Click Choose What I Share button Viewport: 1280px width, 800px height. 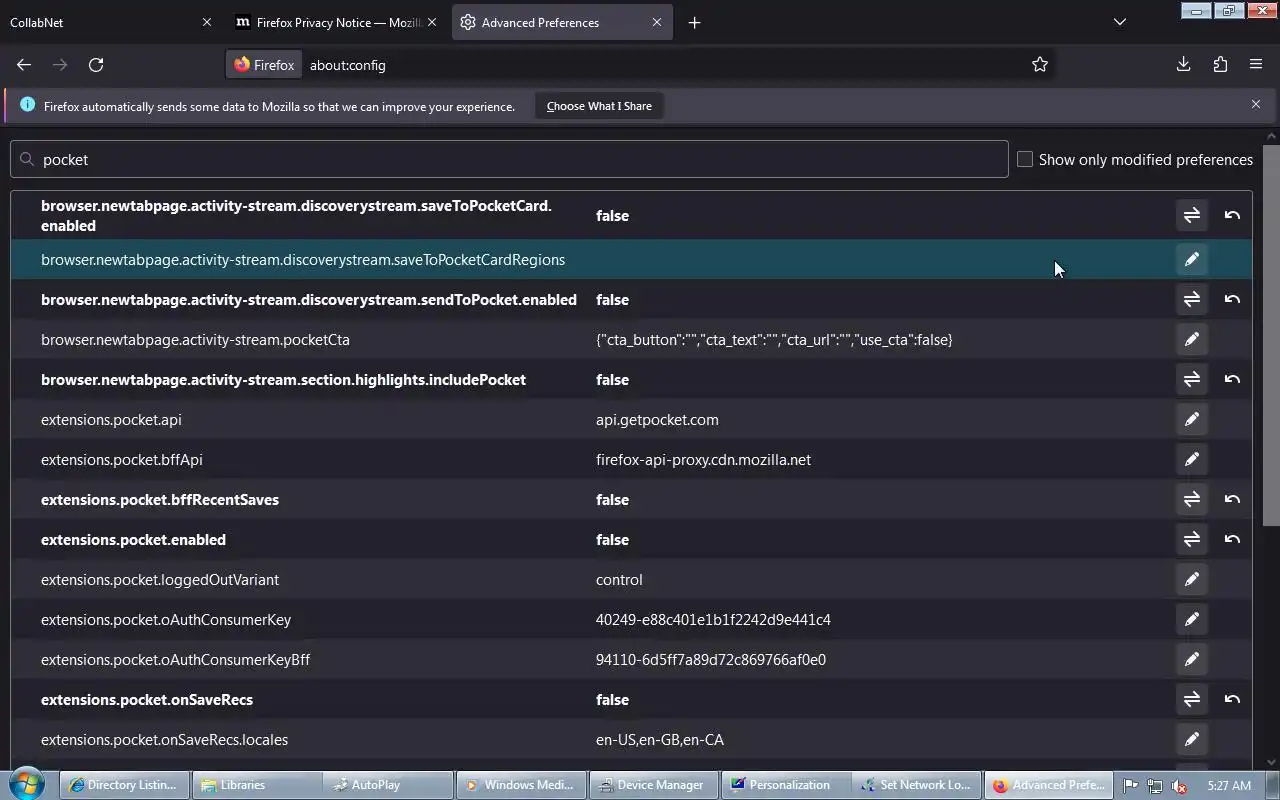tap(599, 106)
